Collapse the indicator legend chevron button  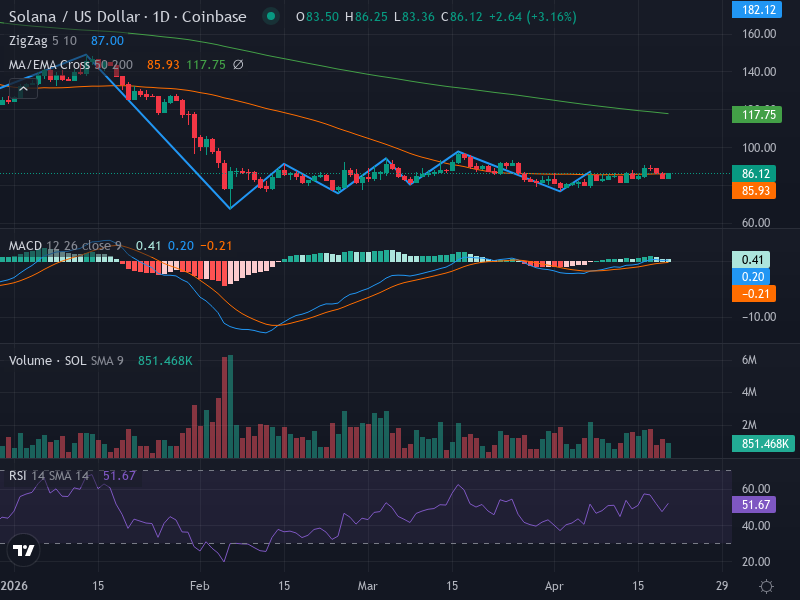23,89
